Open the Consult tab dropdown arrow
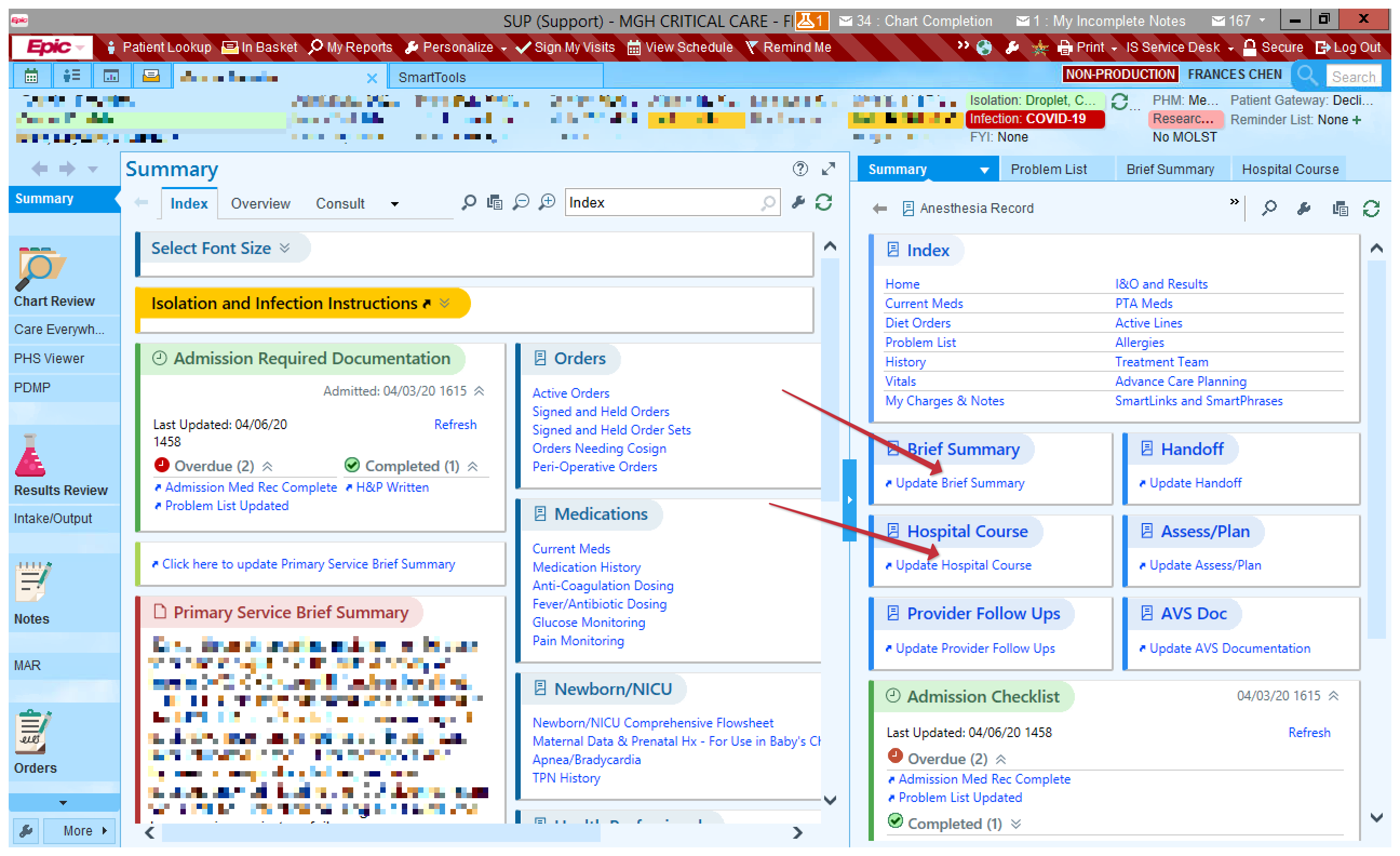1400x856 pixels. (394, 204)
